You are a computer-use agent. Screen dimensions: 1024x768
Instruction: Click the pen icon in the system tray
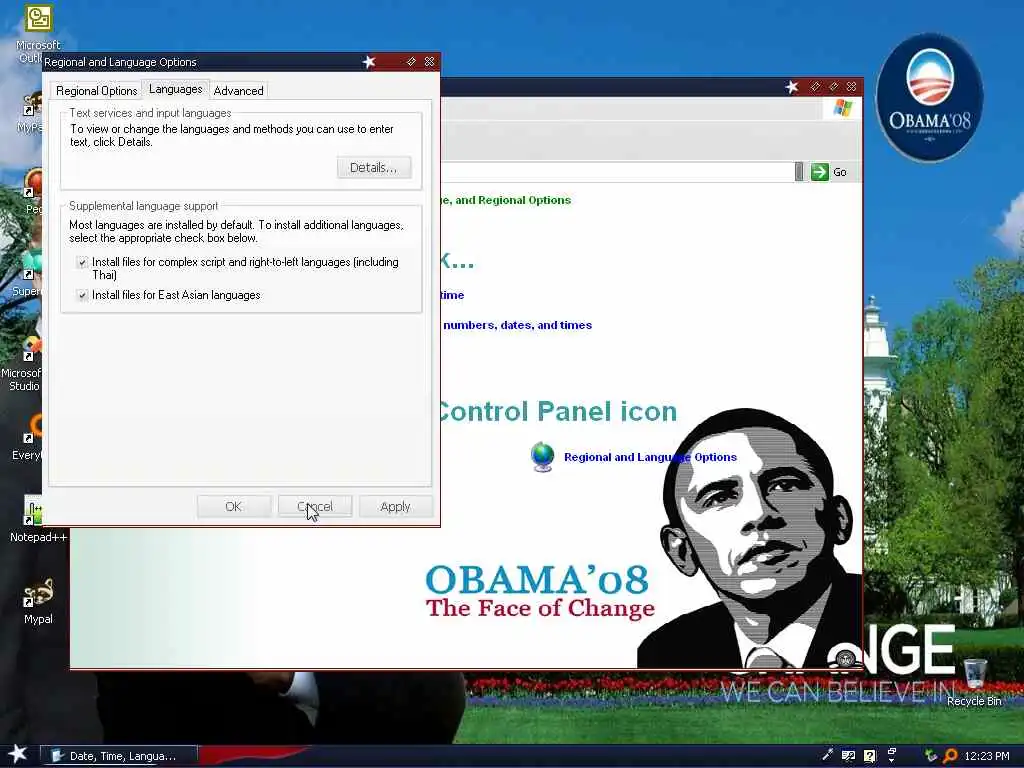[x=827, y=755]
